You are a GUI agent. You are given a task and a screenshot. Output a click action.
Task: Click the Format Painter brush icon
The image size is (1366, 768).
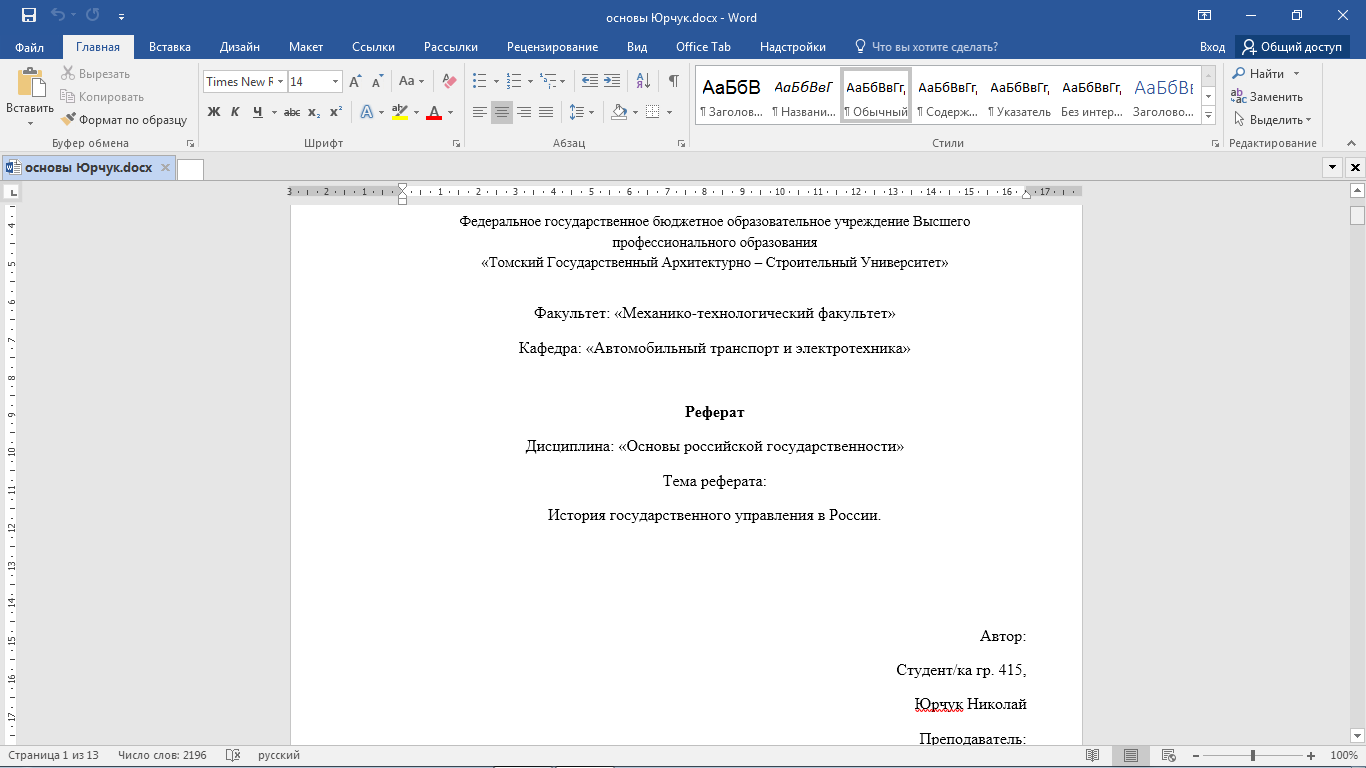[x=69, y=120]
